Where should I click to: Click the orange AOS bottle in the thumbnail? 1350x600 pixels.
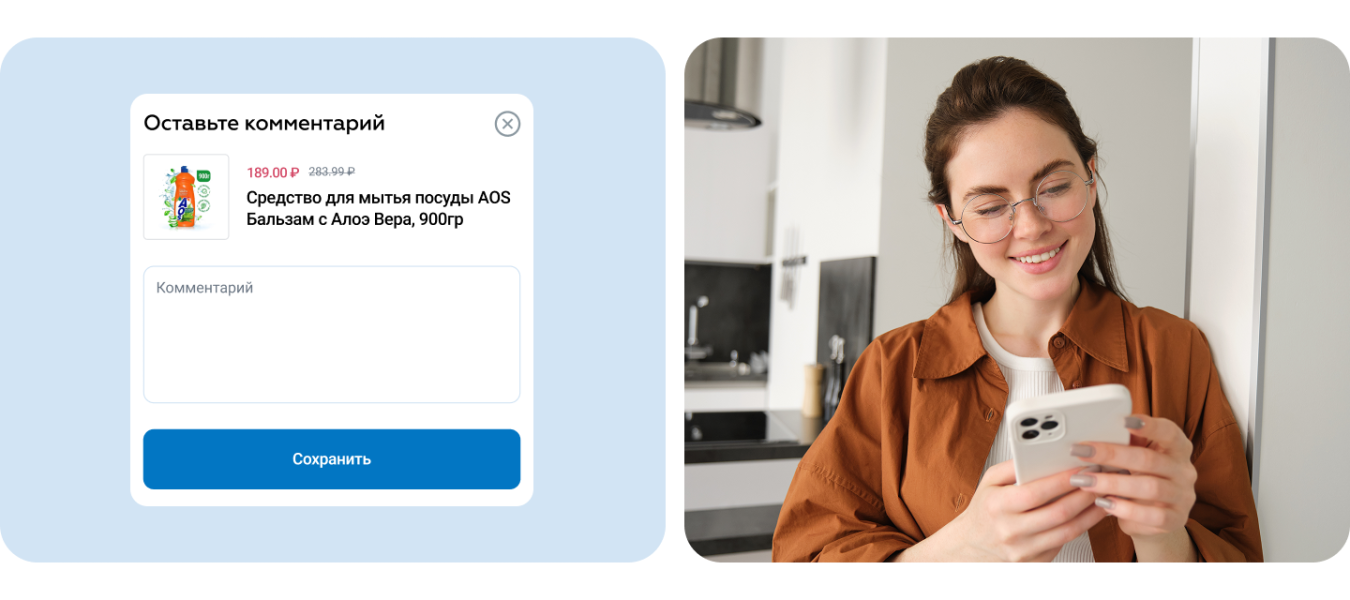coord(184,197)
